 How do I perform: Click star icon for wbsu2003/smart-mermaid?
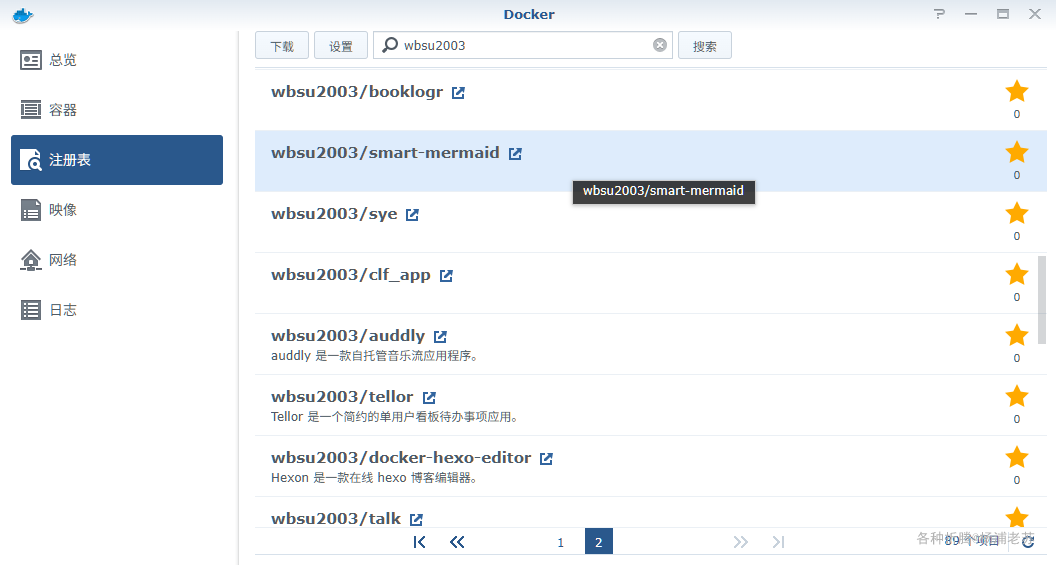(x=1016, y=152)
